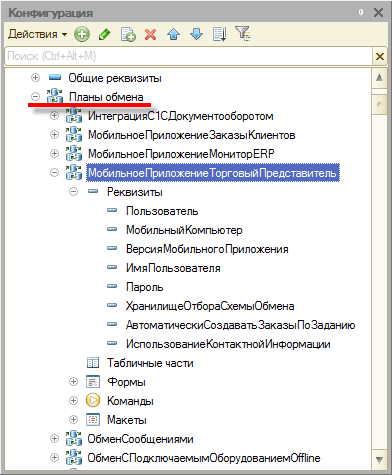Screen dimensions: 392x475
Task: Click the scrollbar down arrow
Action: pos(379,460)
